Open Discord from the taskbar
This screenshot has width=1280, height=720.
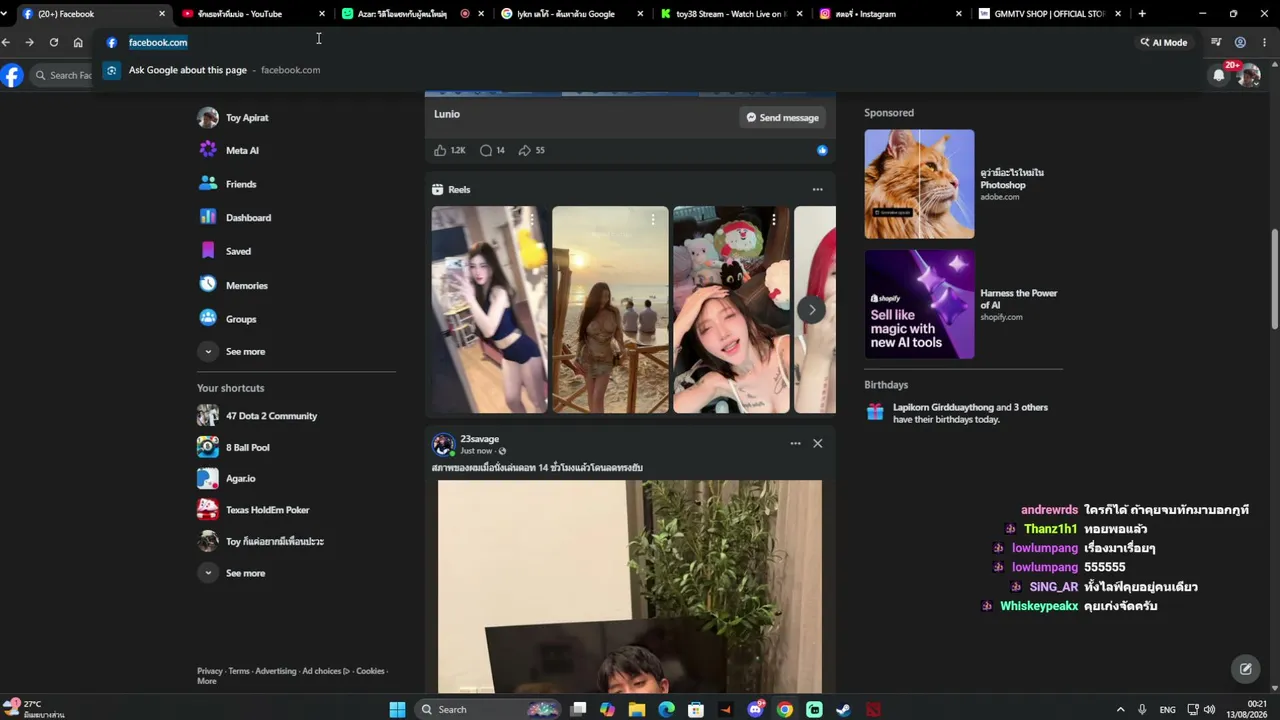point(756,709)
